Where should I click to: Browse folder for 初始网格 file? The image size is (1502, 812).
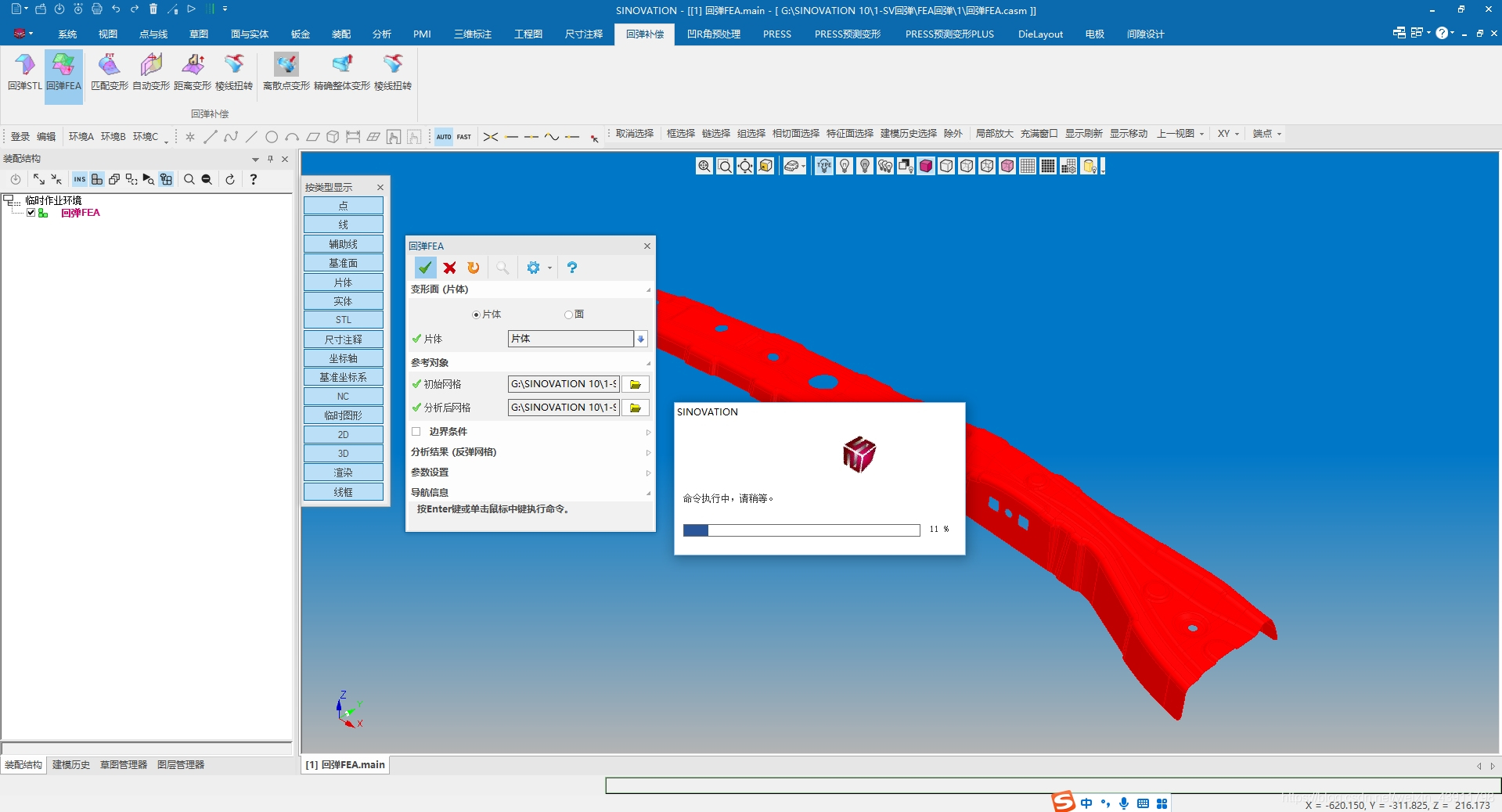(636, 384)
